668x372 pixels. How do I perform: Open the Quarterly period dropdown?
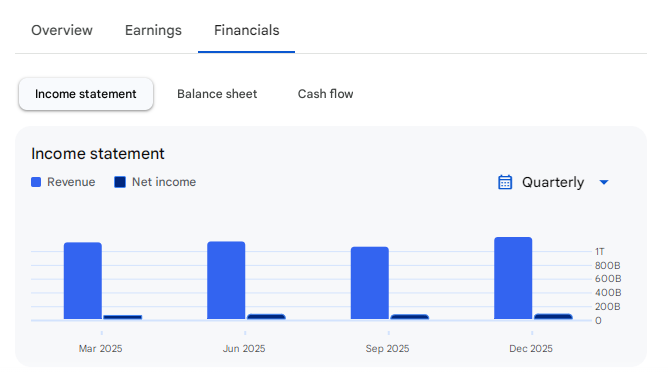tap(553, 182)
